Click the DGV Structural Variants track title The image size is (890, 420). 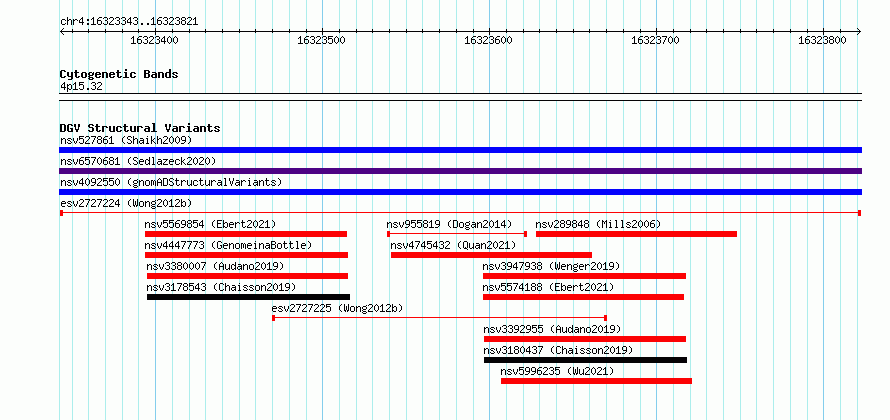click(x=140, y=128)
